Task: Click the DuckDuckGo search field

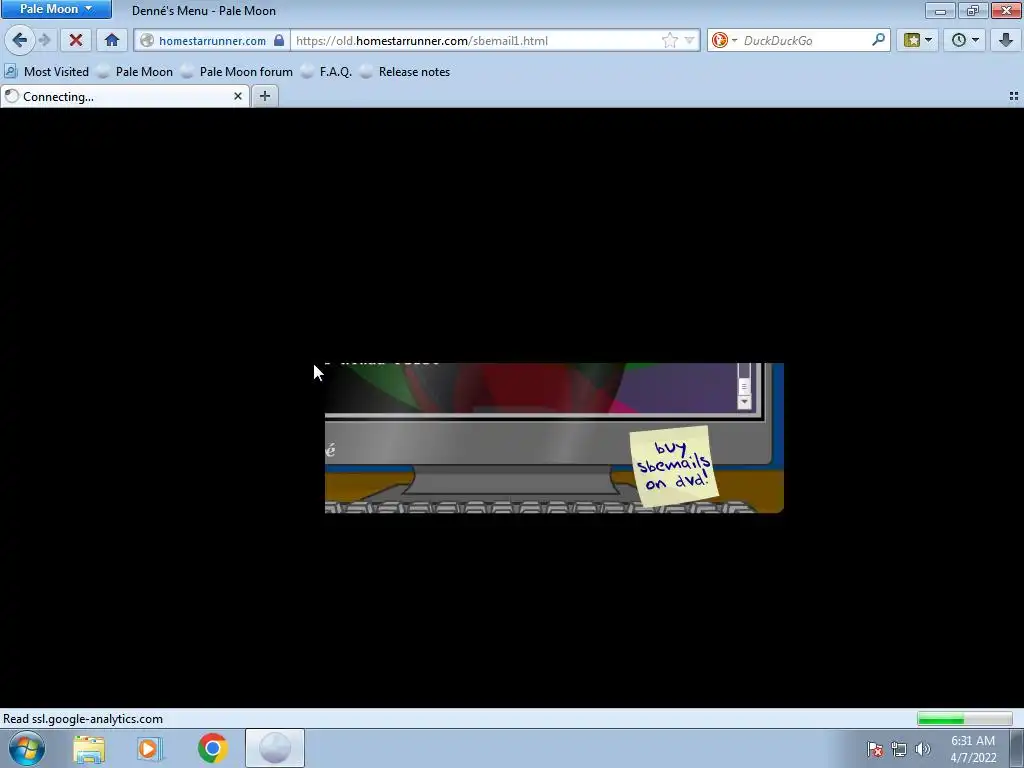Action: [x=805, y=40]
